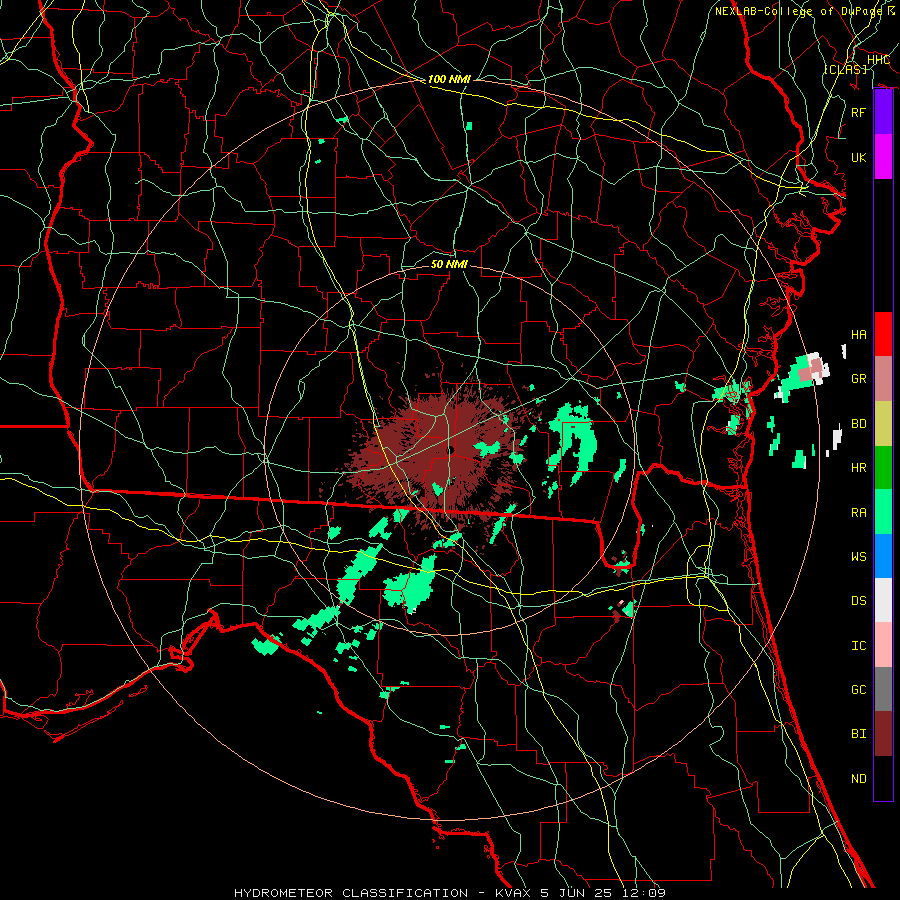This screenshot has height=900, width=900.
Task: Click the DS legend label
Action: pos(859,601)
